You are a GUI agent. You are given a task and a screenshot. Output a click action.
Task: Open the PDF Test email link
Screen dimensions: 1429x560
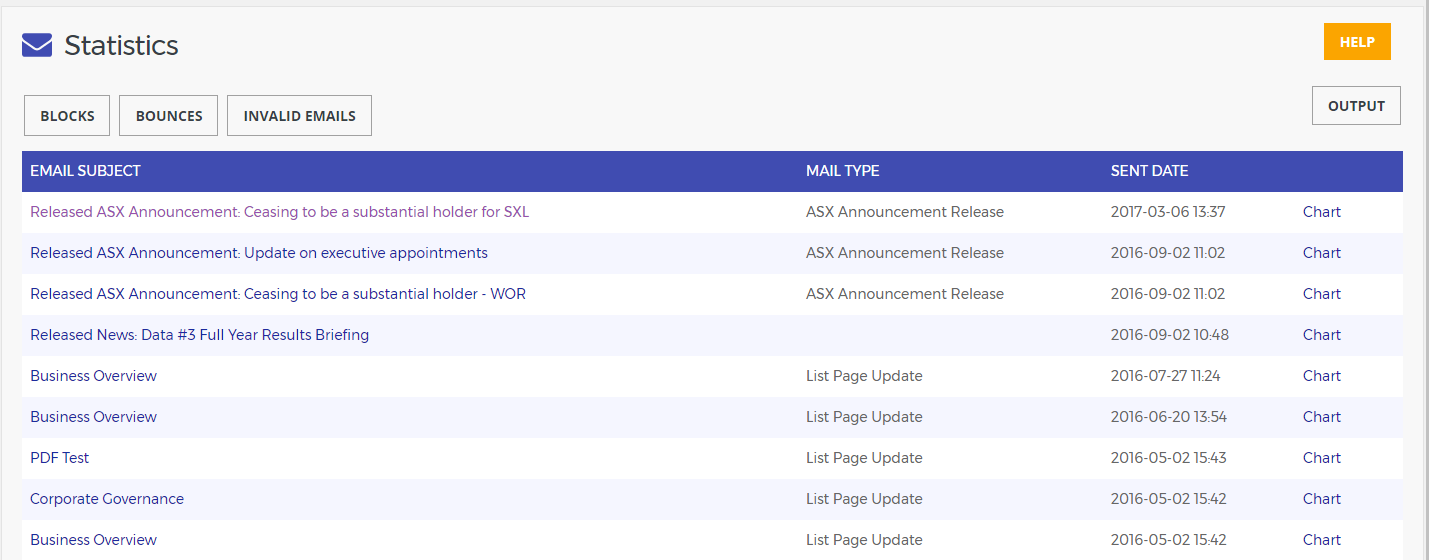click(59, 458)
